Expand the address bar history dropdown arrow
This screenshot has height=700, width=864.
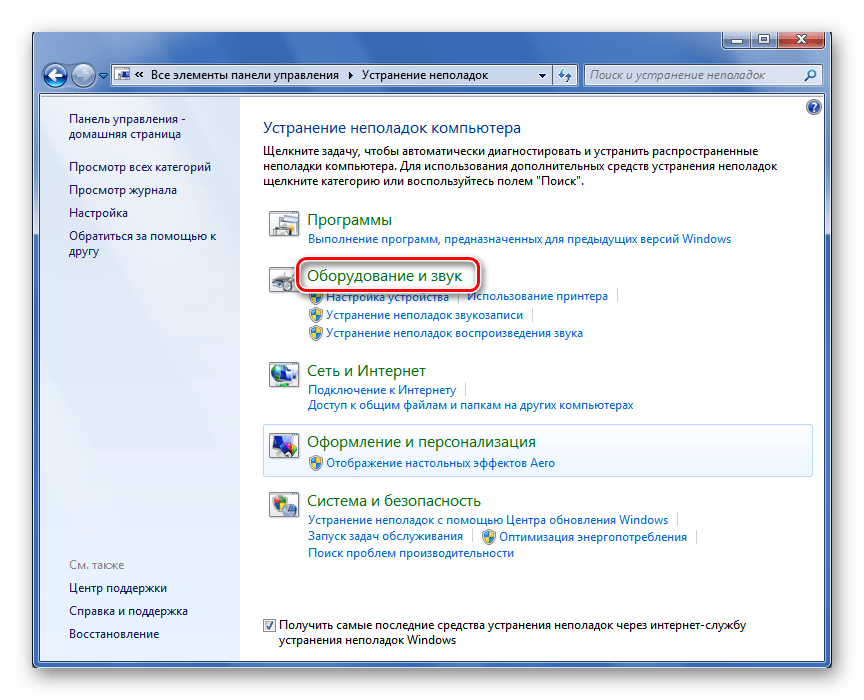point(543,75)
